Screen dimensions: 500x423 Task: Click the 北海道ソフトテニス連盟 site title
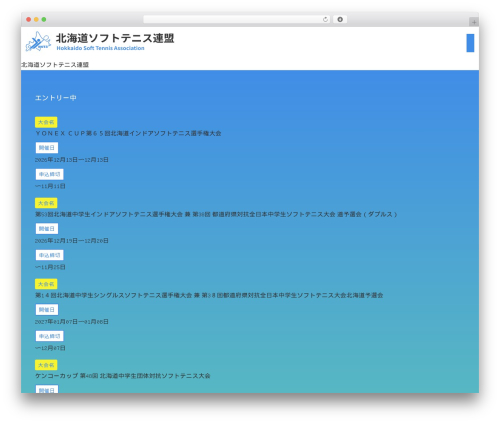tap(115, 38)
